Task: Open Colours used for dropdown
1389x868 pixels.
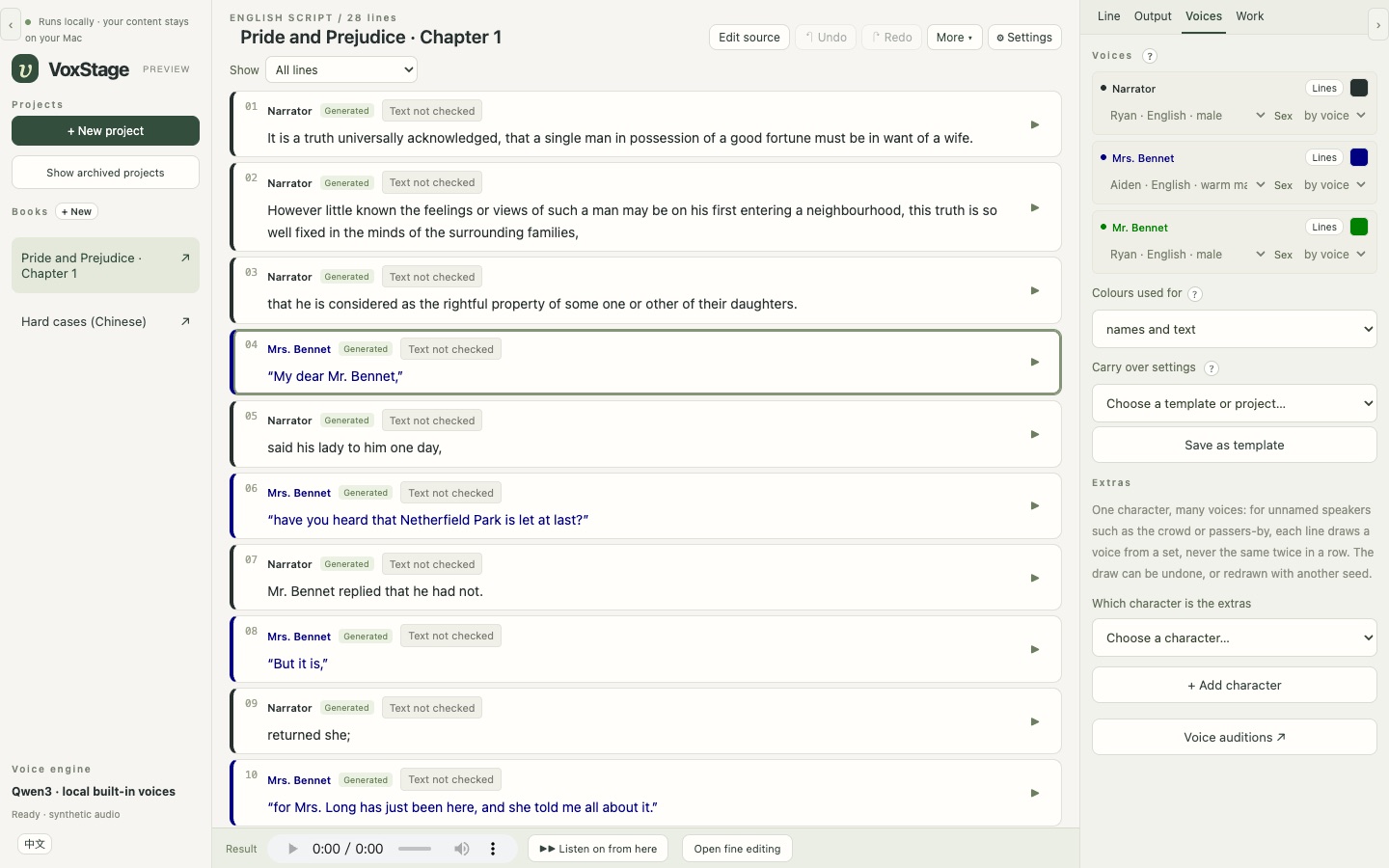Action: tap(1234, 329)
